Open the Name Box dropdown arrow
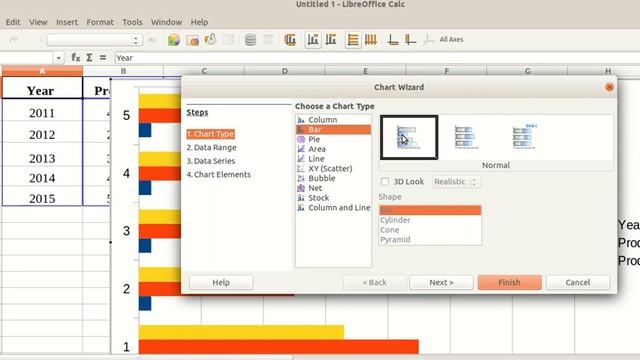640x360 pixels. 59,58
